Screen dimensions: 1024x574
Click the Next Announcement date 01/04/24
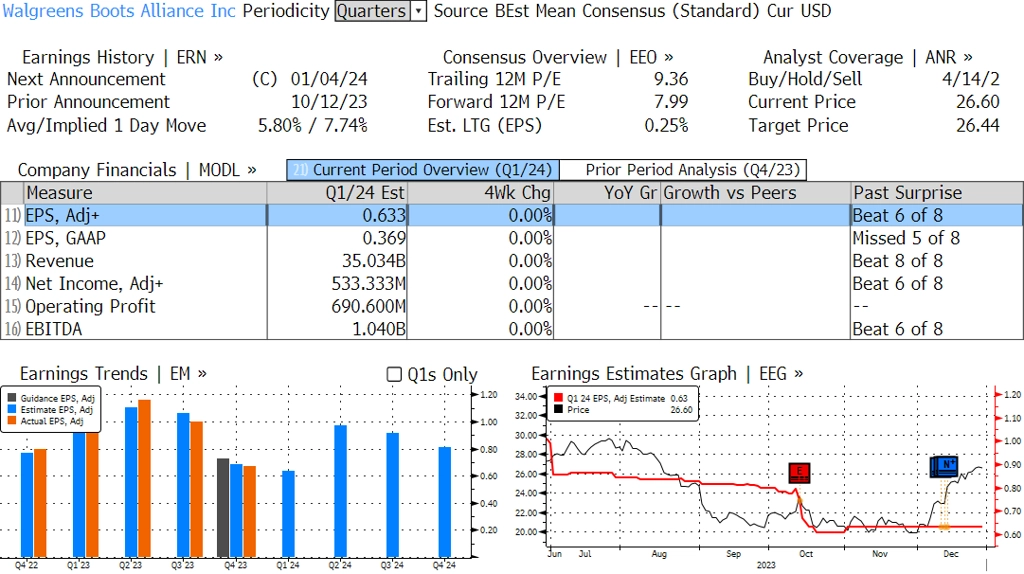coord(329,79)
